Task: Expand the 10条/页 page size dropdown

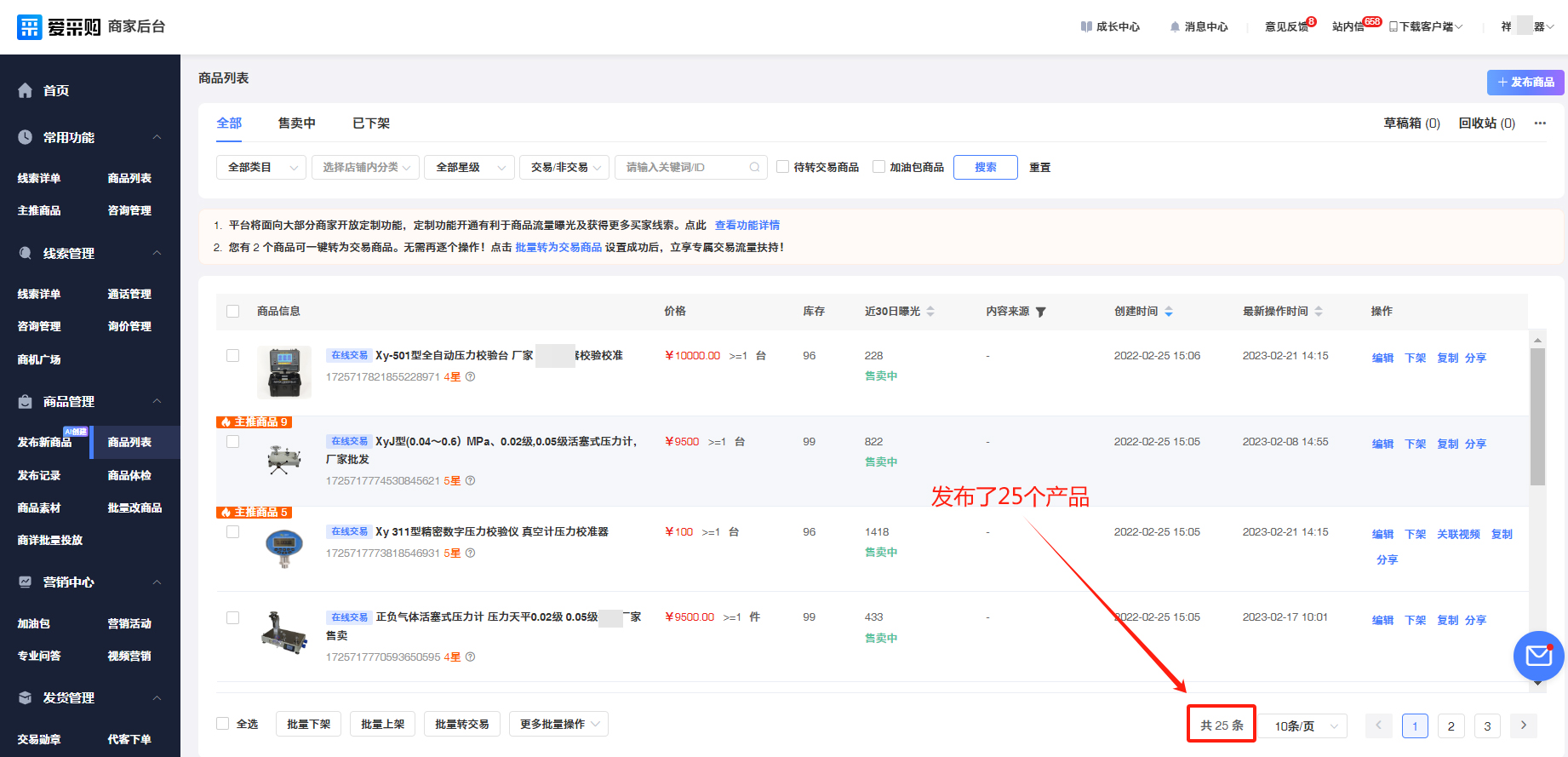Action: point(1304,725)
